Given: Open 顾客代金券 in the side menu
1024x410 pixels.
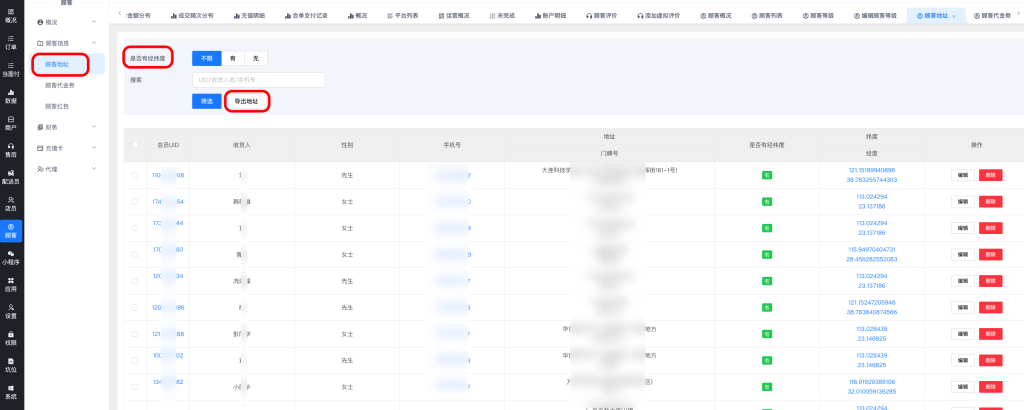Looking at the screenshot, I should coord(59,85).
